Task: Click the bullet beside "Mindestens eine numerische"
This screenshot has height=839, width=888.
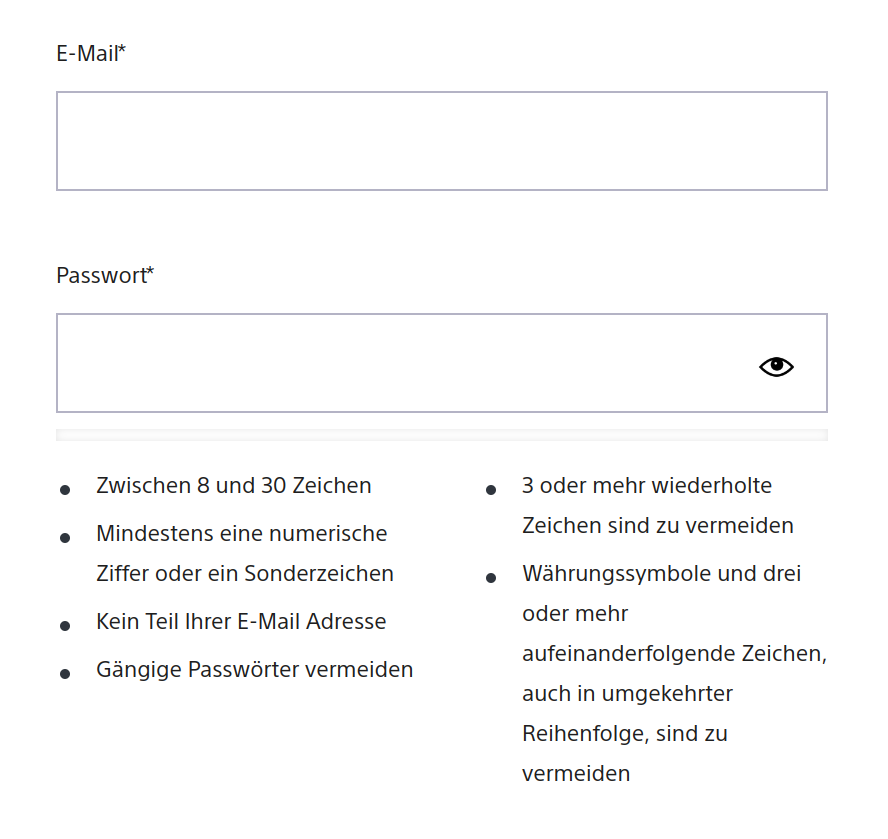Action: [x=65, y=538]
